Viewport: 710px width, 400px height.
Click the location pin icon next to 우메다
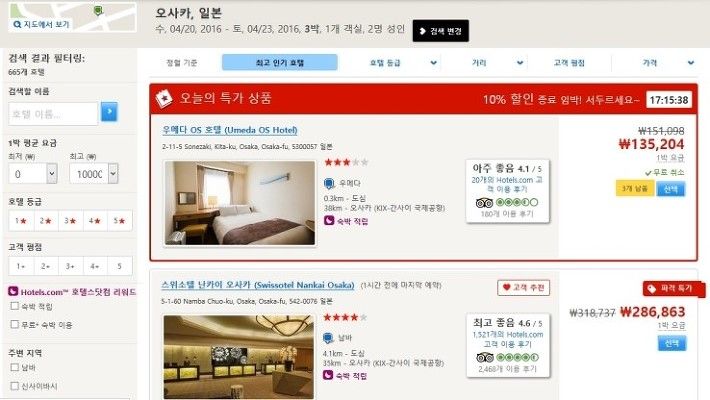point(329,183)
